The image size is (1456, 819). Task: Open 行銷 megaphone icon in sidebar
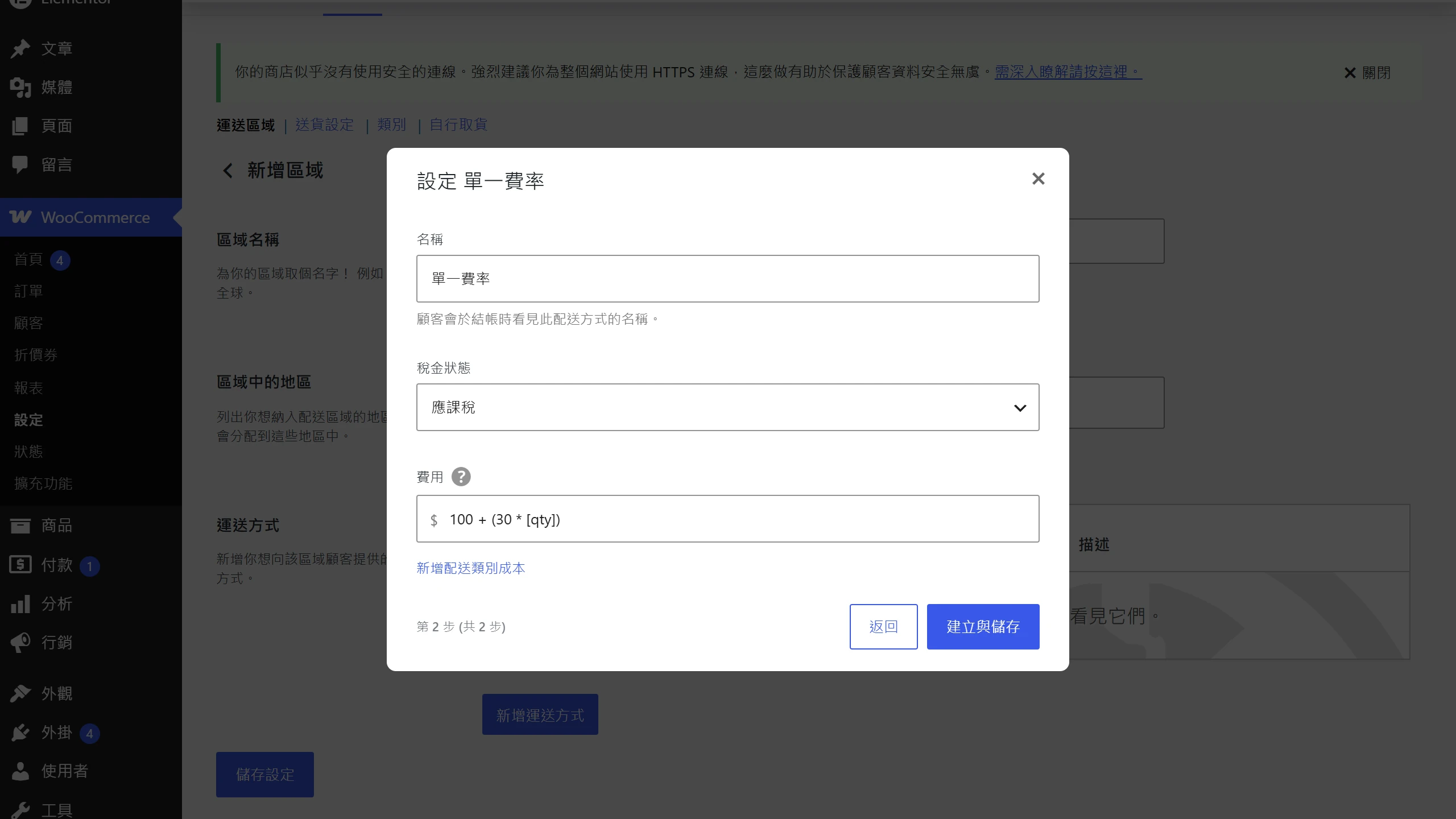(x=20, y=642)
